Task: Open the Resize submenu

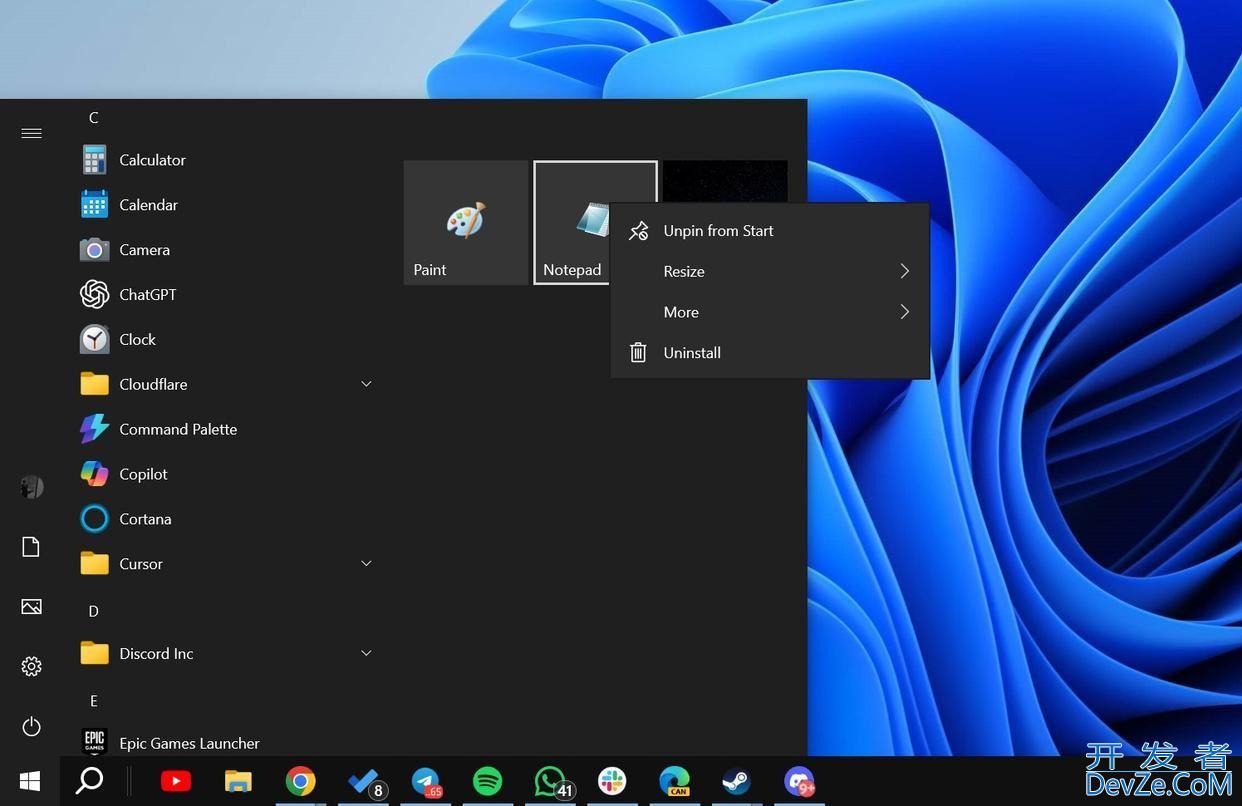Action: pos(770,272)
